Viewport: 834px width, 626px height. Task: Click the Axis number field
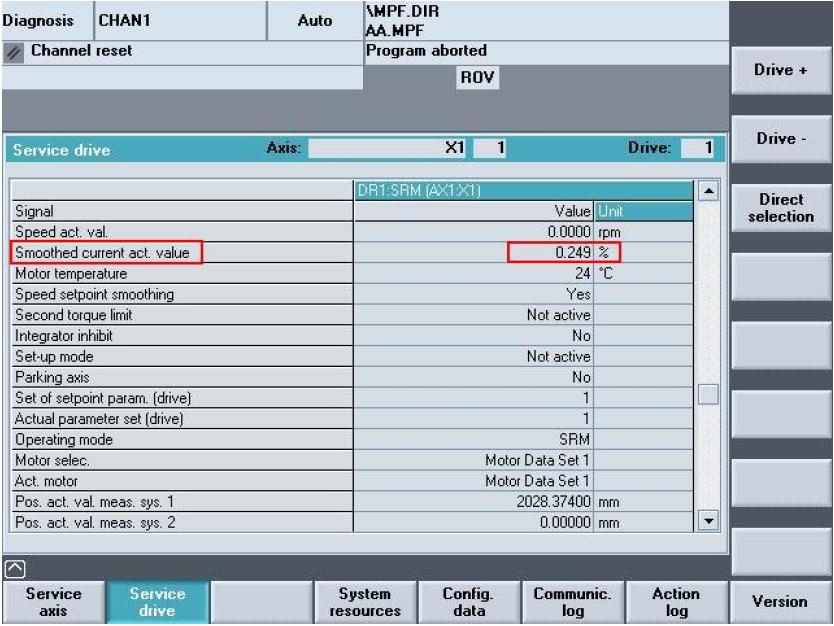[x=489, y=147]
